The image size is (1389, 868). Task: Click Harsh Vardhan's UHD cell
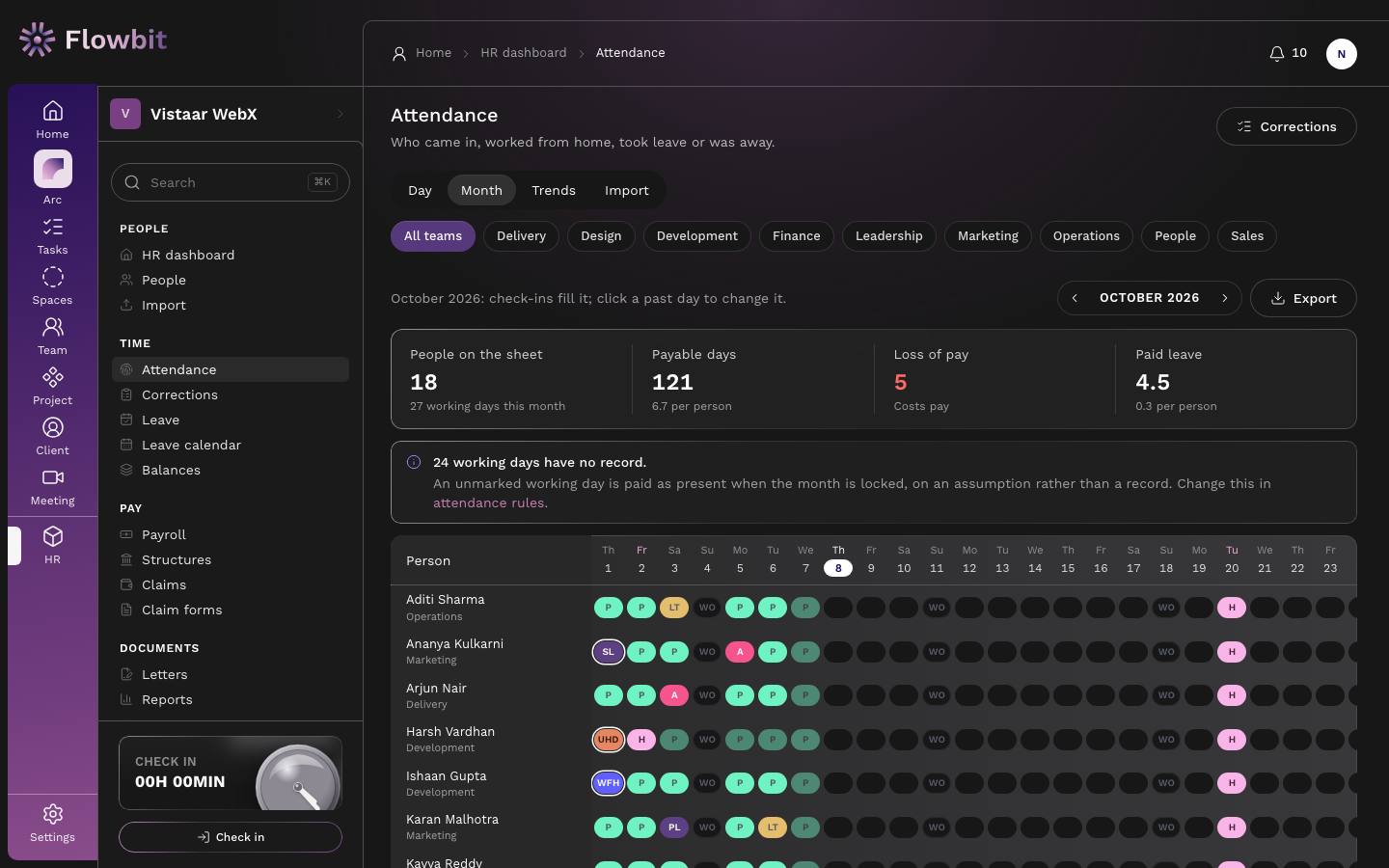tap(609, 740)
